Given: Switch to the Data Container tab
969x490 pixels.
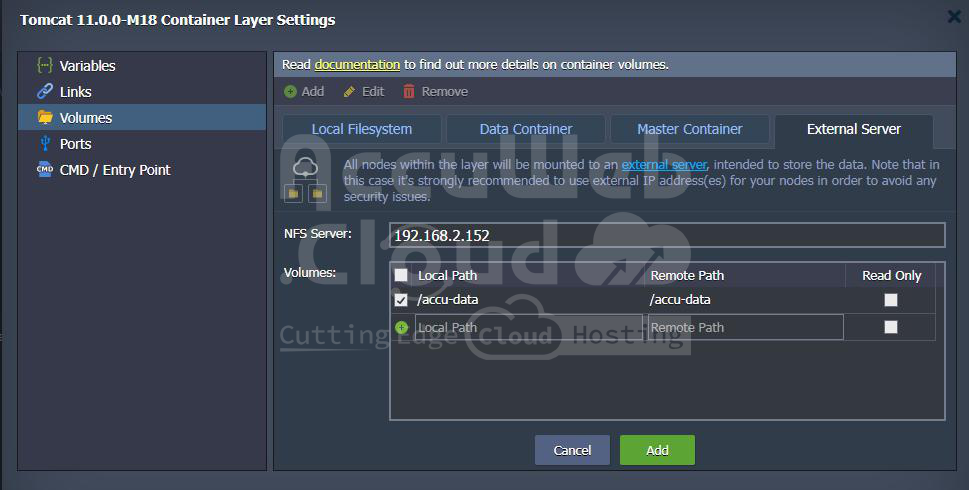Looking at the screenshot, I should click(526, 129).
